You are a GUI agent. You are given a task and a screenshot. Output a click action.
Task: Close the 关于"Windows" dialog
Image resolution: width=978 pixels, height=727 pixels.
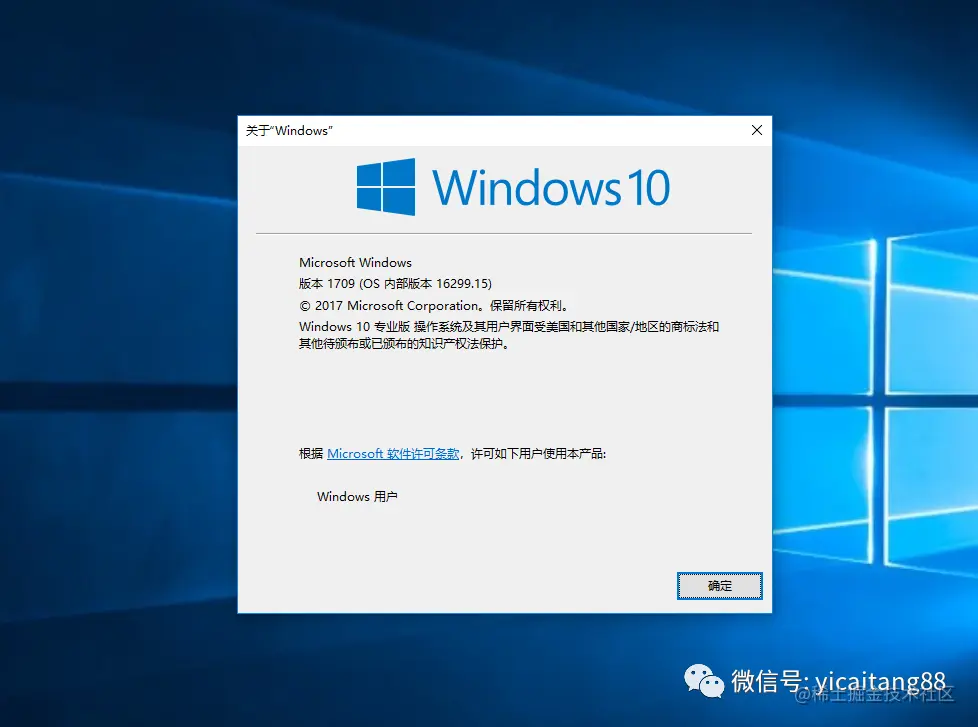click(756, 130)
